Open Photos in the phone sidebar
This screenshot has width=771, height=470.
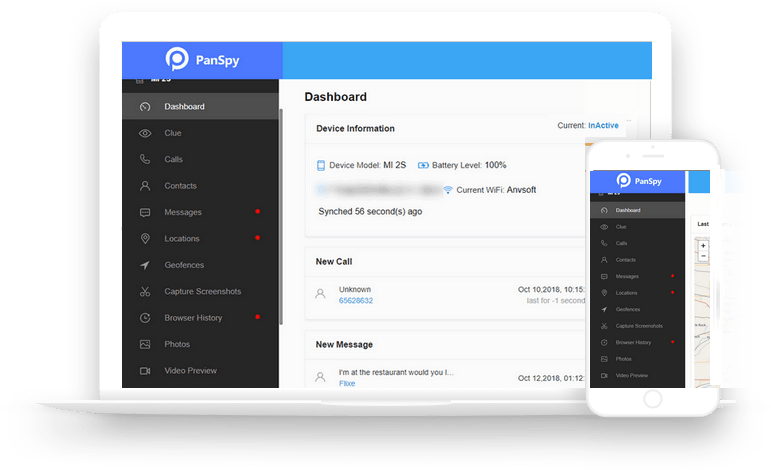(x=637, y=359)
